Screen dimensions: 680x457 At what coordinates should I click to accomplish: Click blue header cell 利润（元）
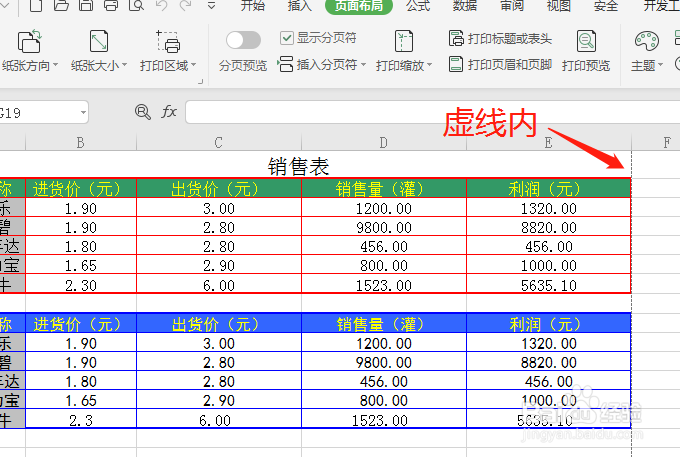(549, 323)
